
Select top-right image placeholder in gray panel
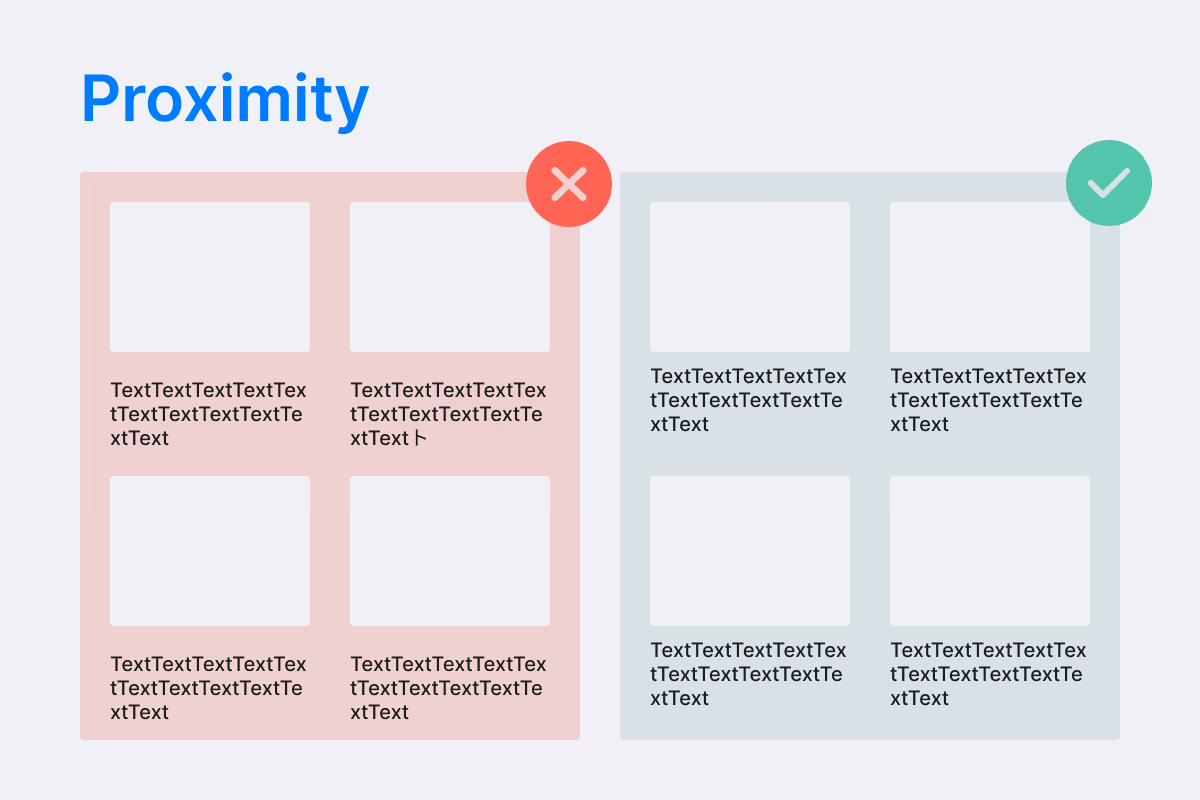click(x=990, y=277)
